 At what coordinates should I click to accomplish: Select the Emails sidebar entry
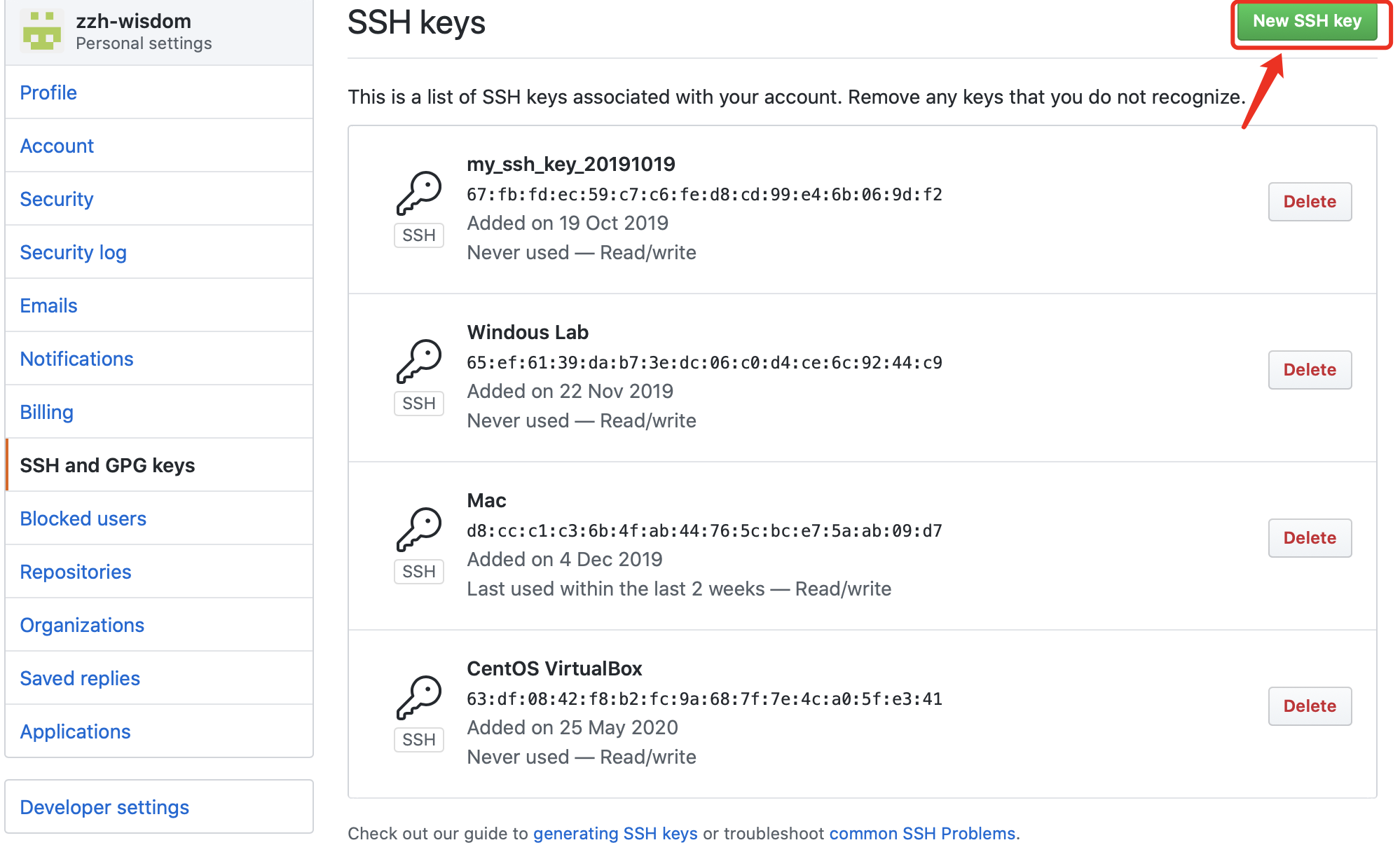click(x=48, y=305)
